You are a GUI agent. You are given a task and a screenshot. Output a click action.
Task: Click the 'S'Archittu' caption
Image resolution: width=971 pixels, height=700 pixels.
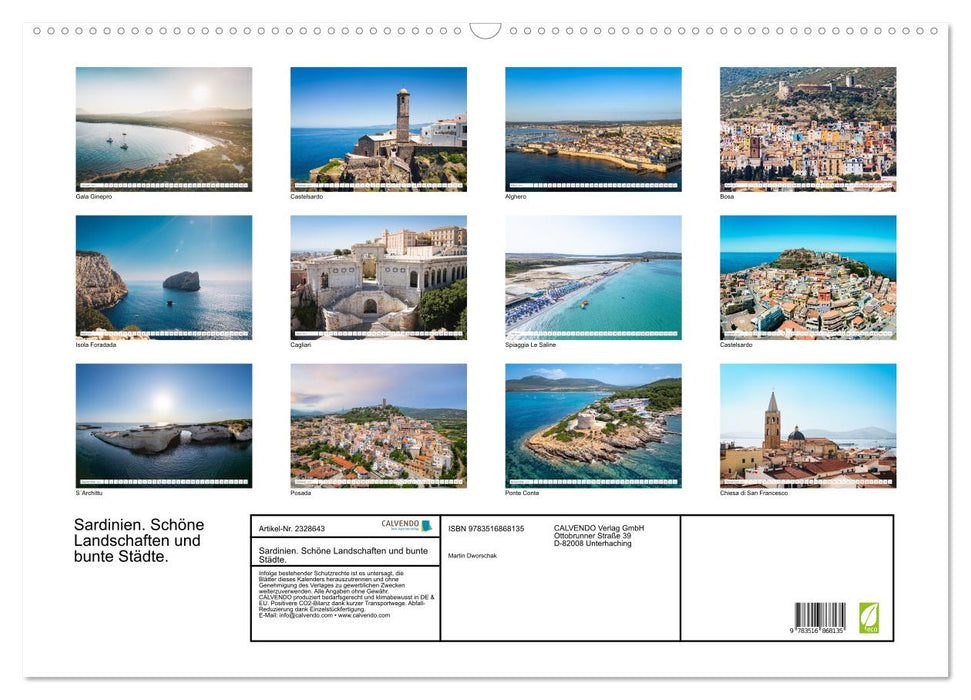(x=89, y=493)
